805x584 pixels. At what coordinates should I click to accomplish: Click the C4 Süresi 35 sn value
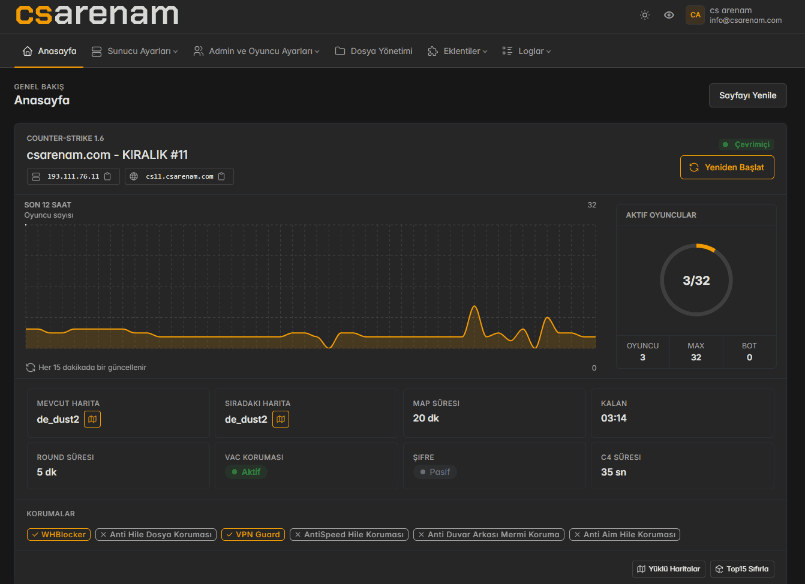click(x=614, y=472)
